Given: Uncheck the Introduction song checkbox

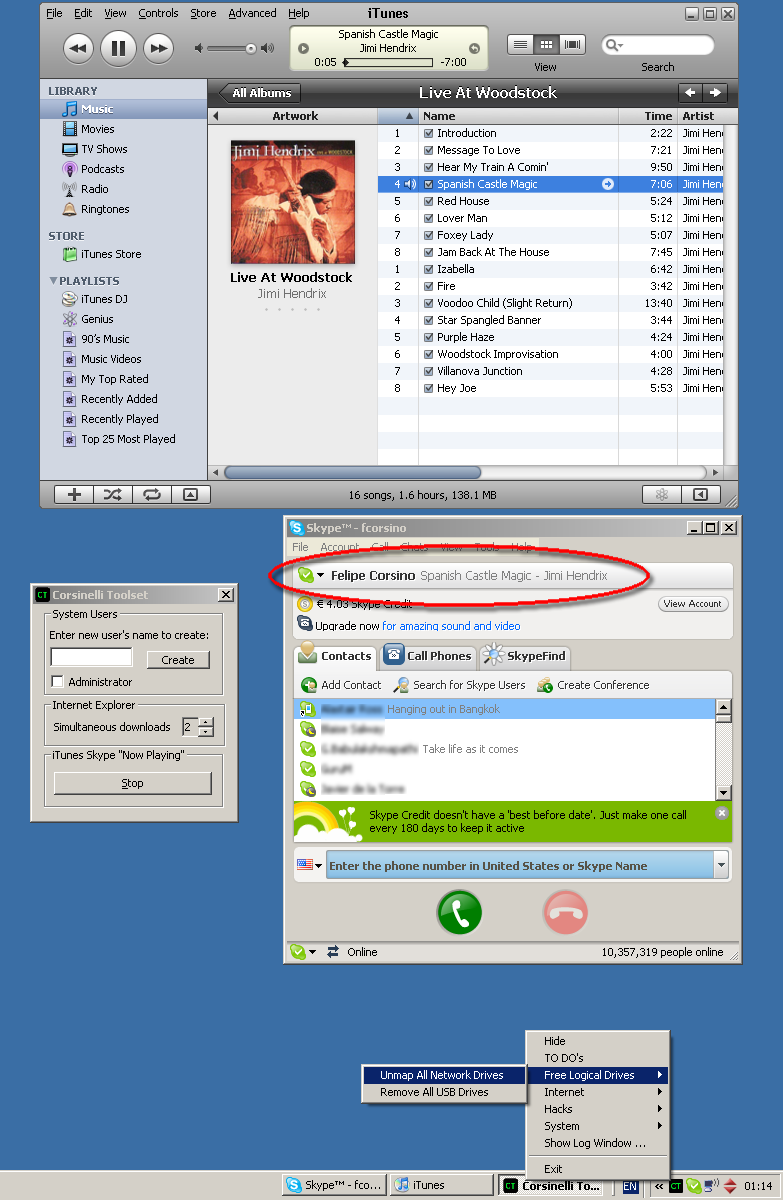Looking at the screenshot, I should 429,133.
